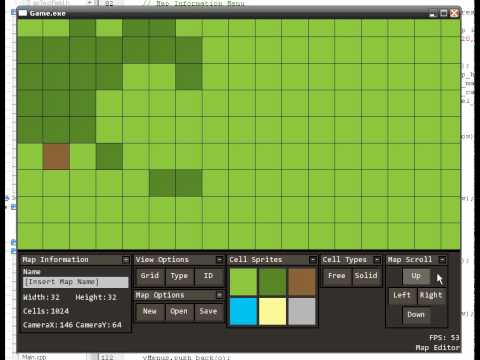Click the Map Editor label
This screenshot has width=480, height=360.
tap(438, 348)
